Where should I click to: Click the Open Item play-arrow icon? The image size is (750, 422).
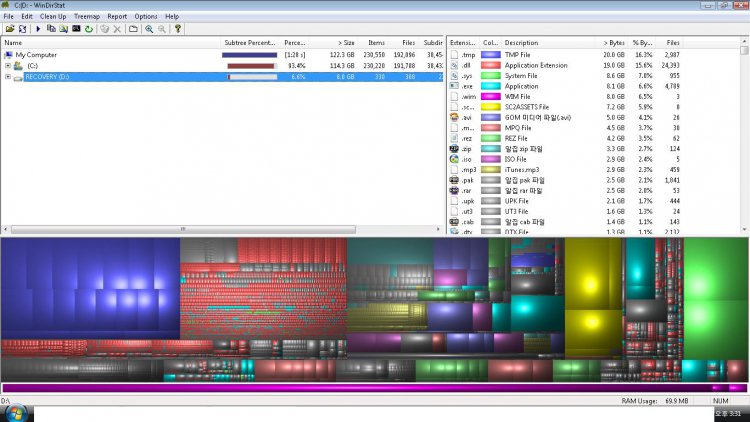pyautogui.click(x=38, y=29)
